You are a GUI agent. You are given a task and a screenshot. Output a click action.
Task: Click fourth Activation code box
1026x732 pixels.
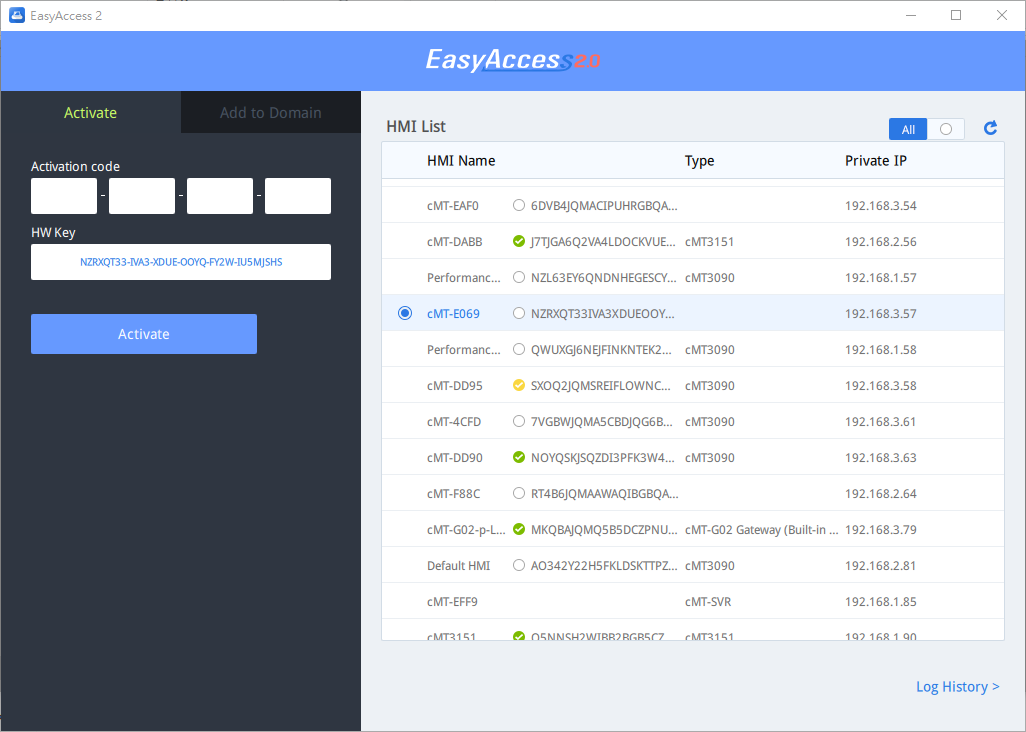(x=298, y=196)
